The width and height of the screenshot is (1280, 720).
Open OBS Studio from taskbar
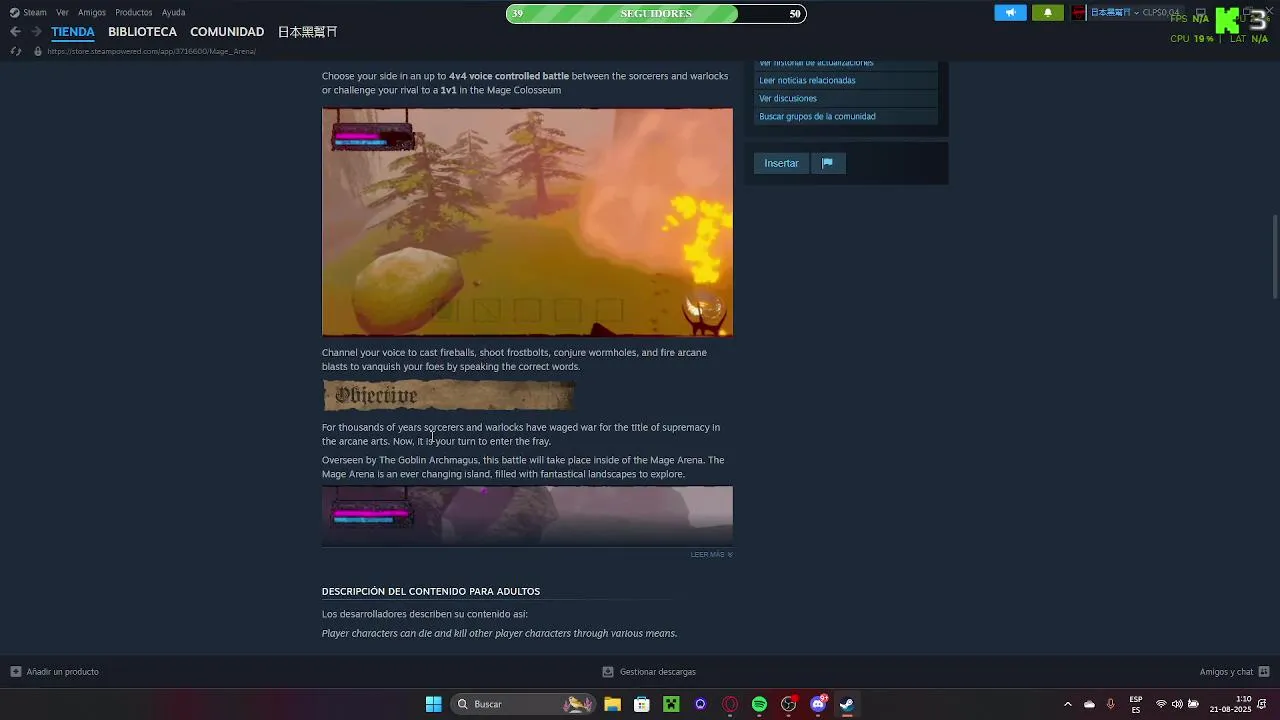tap(789, 704)
